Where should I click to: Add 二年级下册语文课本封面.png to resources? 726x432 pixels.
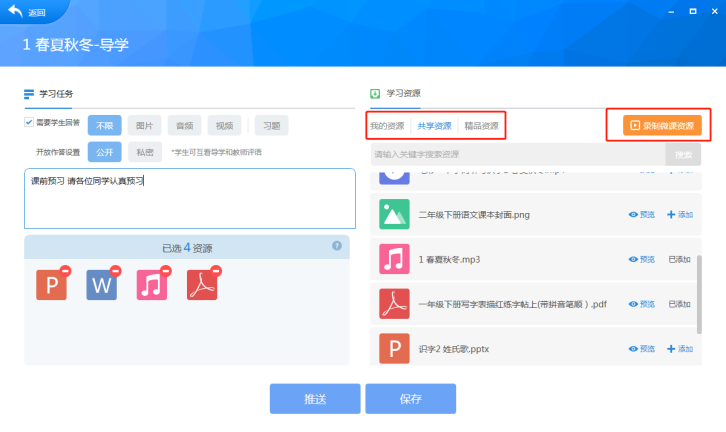(680, 214)
